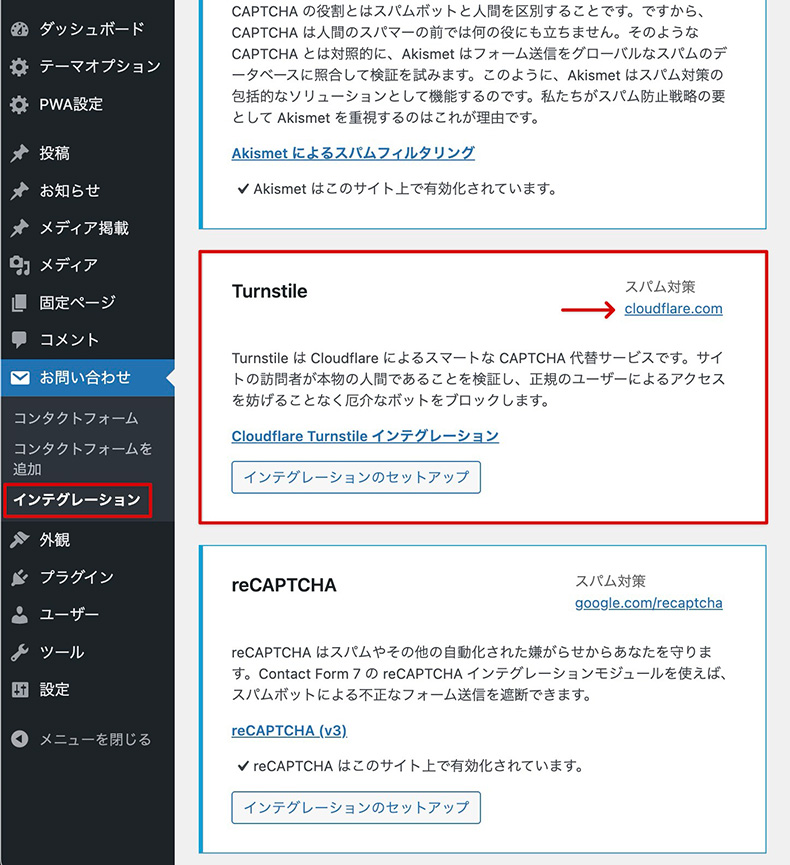Viewport: 790px width, 865px height.
Task: Open the 設定 menu
Action: pos(55,689)
